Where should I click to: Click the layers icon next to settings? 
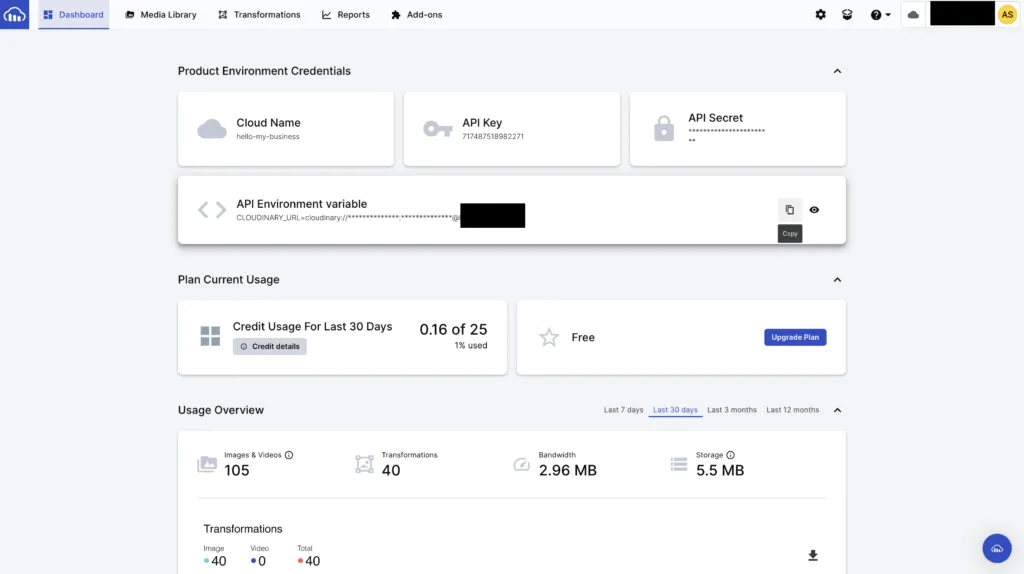[847, 14]
